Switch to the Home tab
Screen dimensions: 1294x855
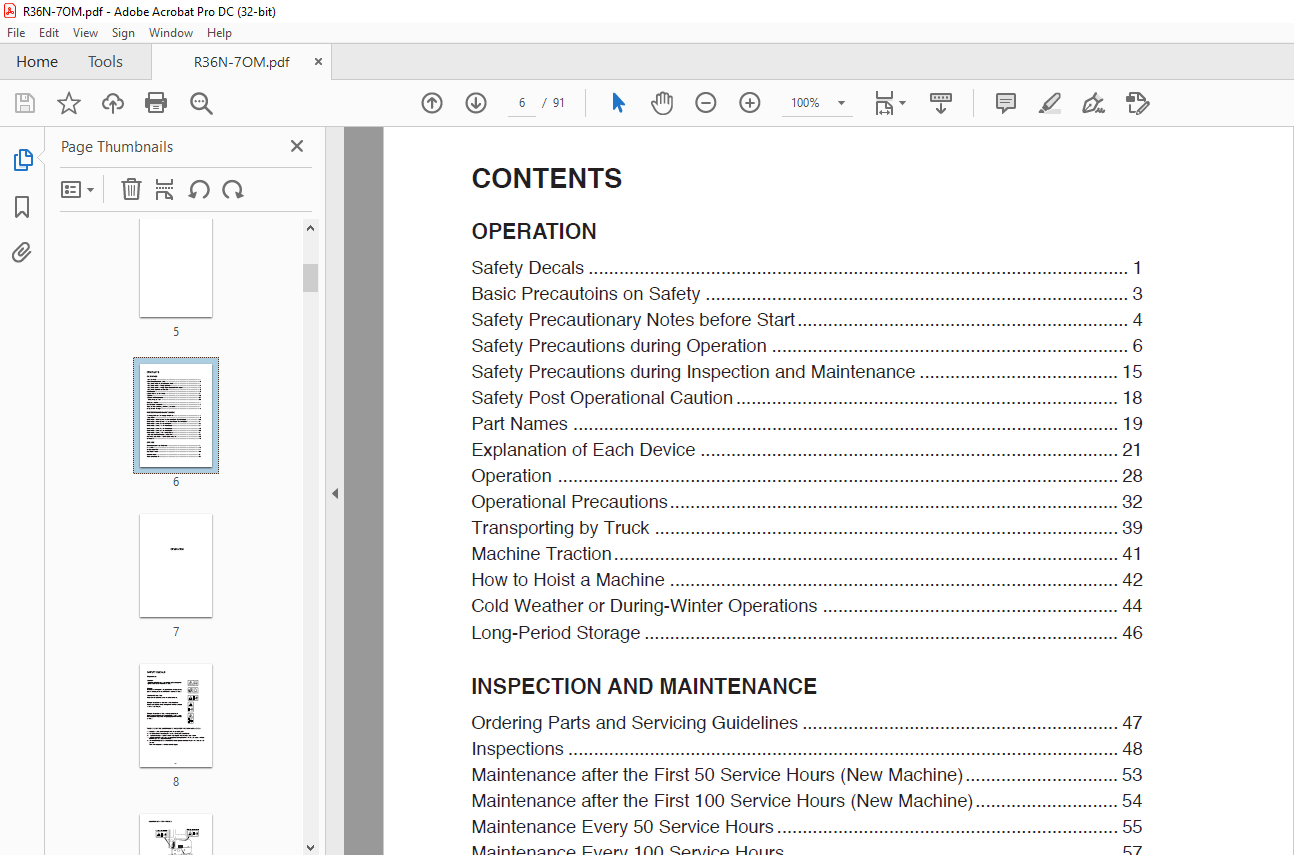click(x=37, y=62)
